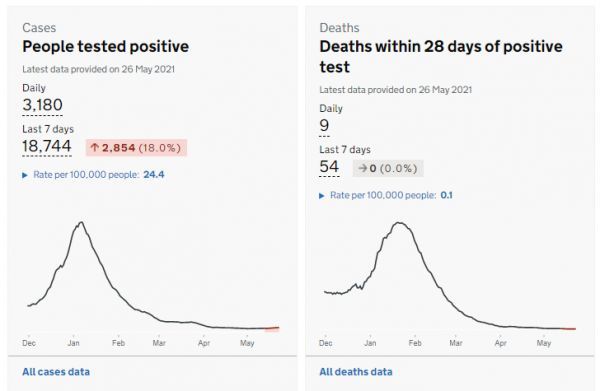
Task: Select last 7 days cases figure 18,744
Action: [x=47, y=146]
